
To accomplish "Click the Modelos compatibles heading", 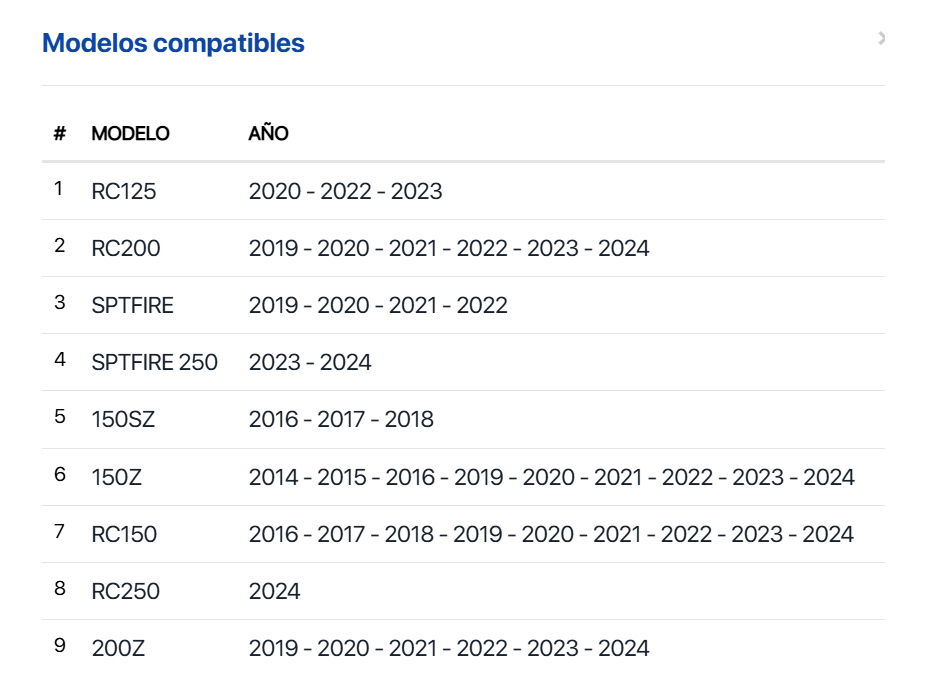I will [x=173, y=43].
